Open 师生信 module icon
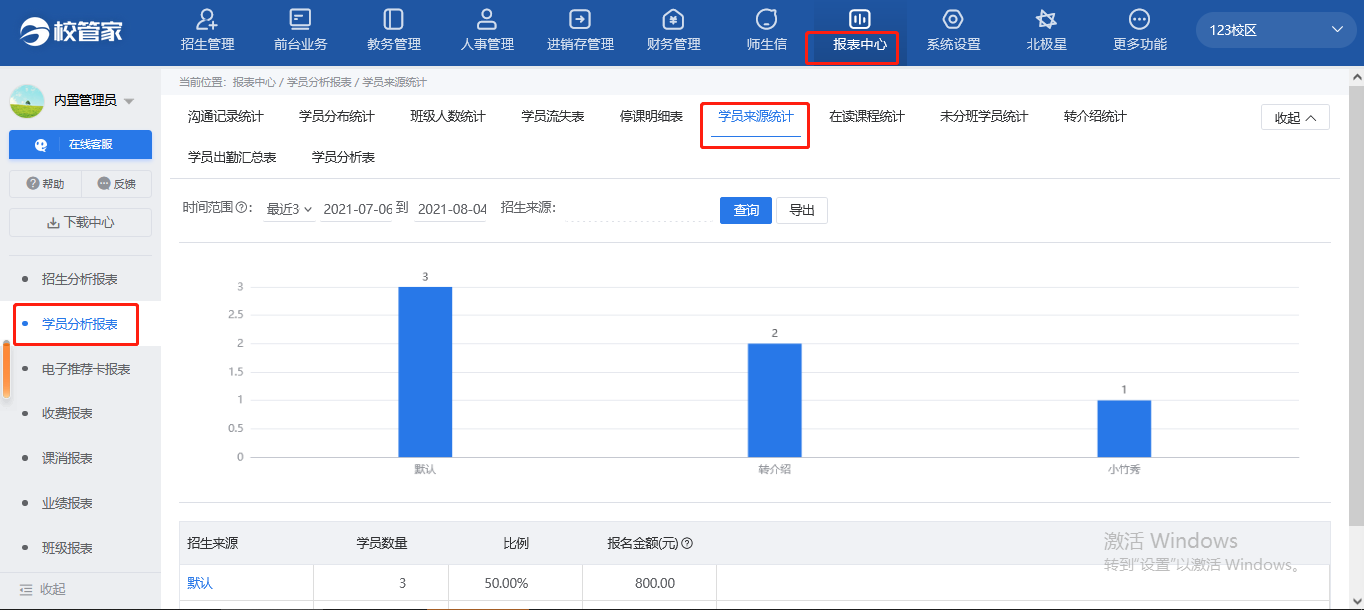The width and height of the screenshot is (1364, 610). [x=767, y=19]
